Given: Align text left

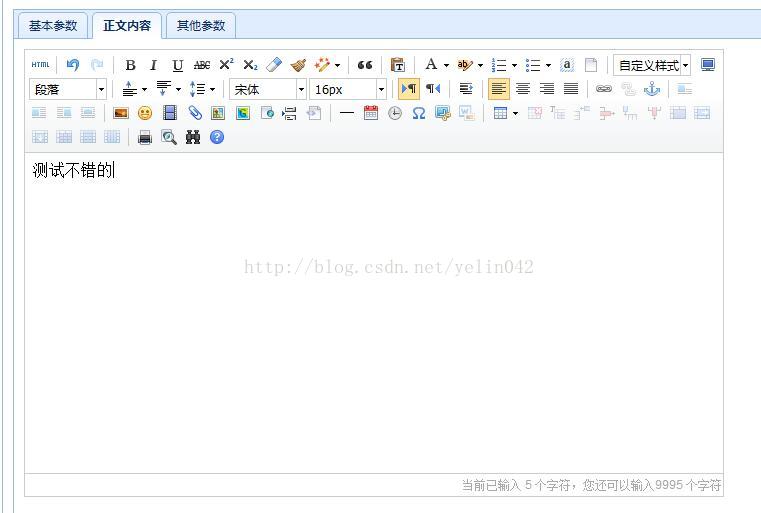Looking at the screenshot, I should (x=499, y=89).
